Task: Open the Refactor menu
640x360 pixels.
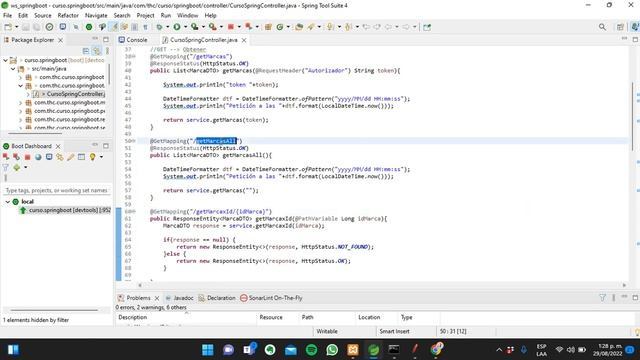Action: point(68,16)
